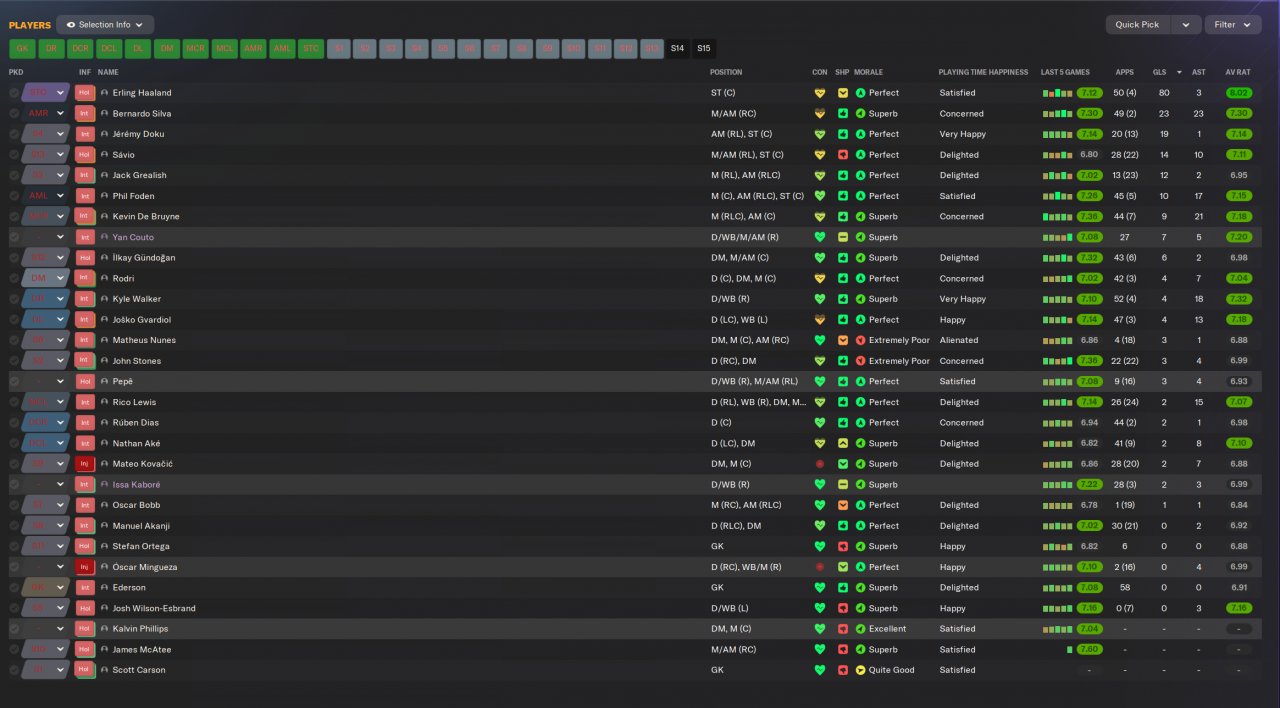Tick the picked checkbox for Scott Carson

tap(14, 670)
